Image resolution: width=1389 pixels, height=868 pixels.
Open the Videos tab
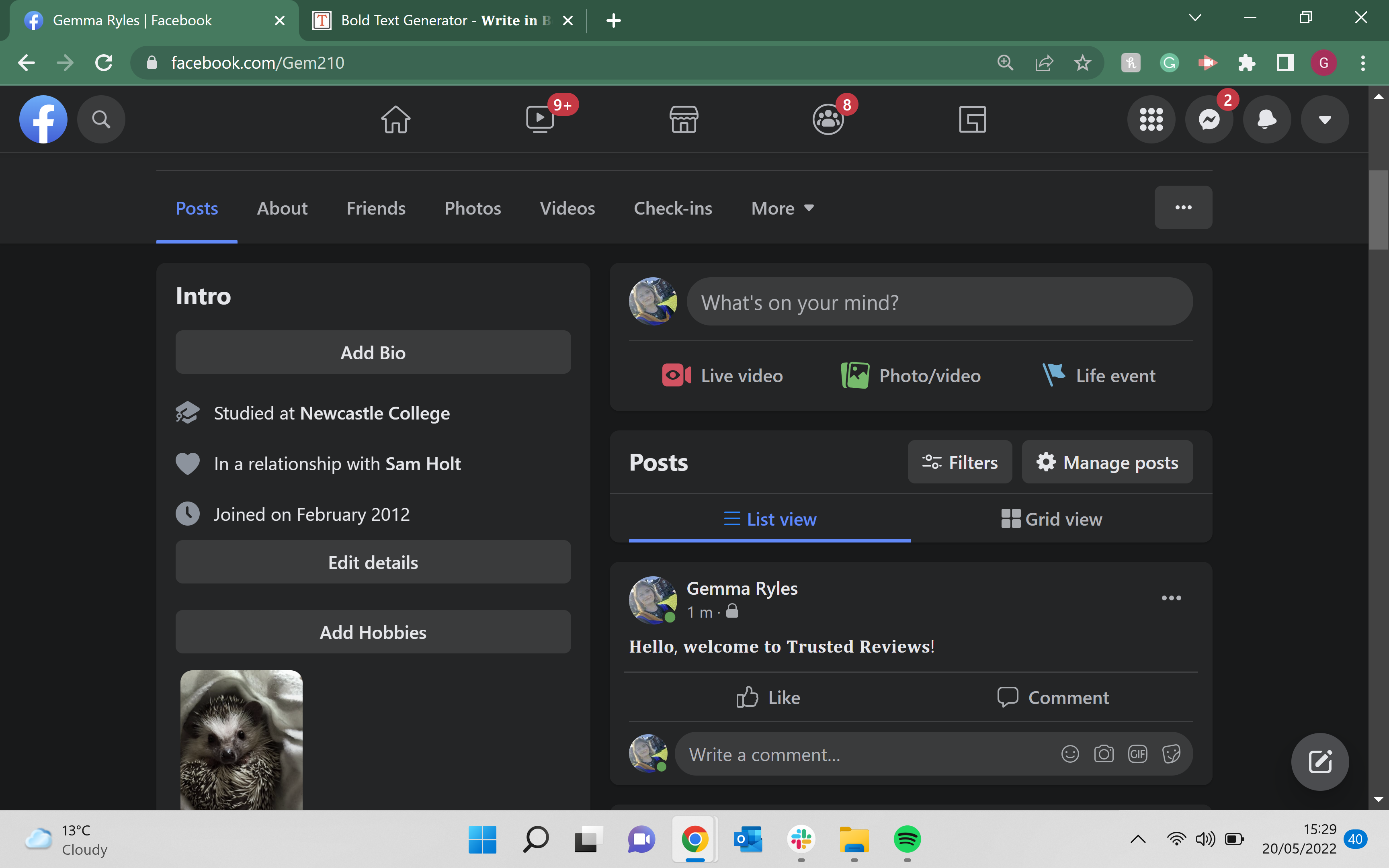click(567, 208)
